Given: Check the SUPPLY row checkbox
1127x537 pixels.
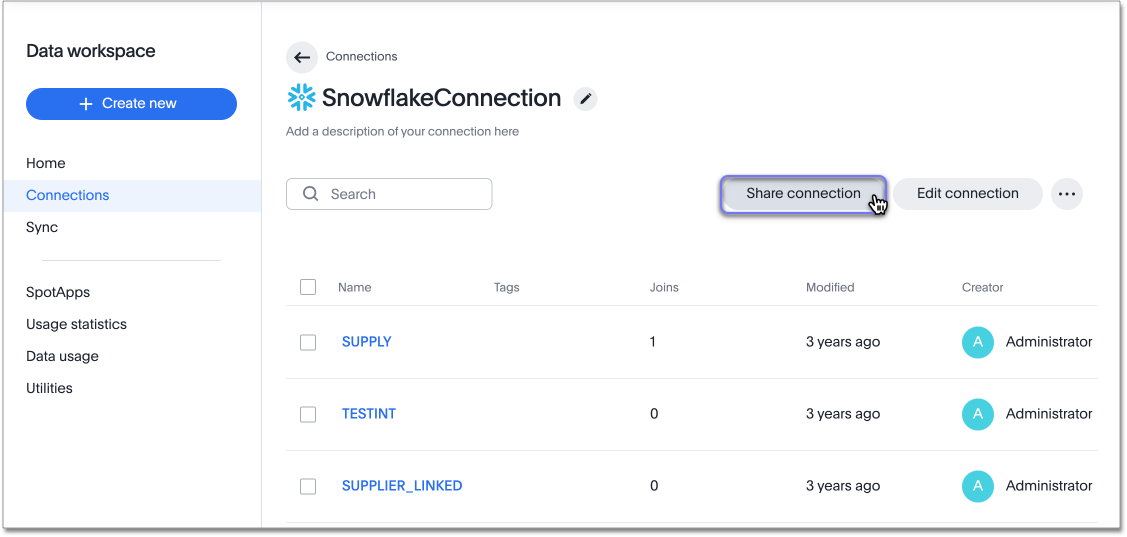Looking at the screenshot, I should tap(308, 342).
